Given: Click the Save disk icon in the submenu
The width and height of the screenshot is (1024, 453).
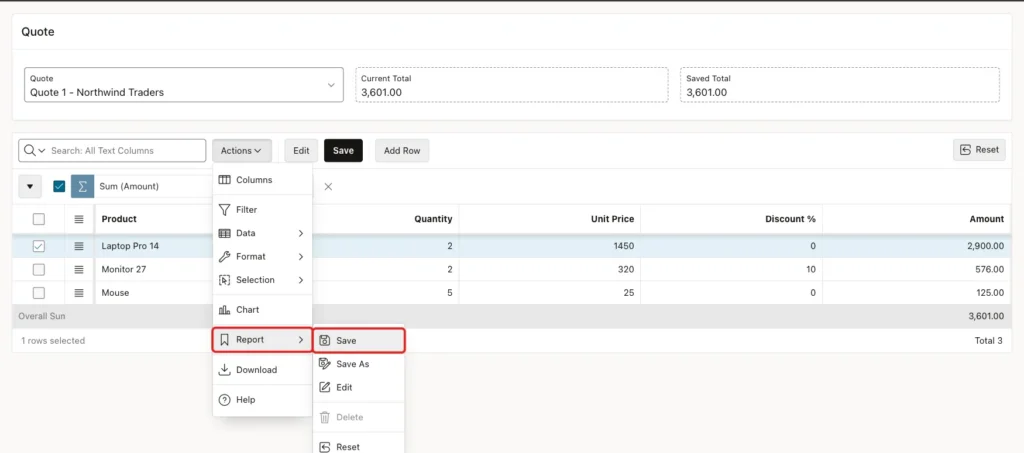Looking at the screenshot, I should [325, 341].
